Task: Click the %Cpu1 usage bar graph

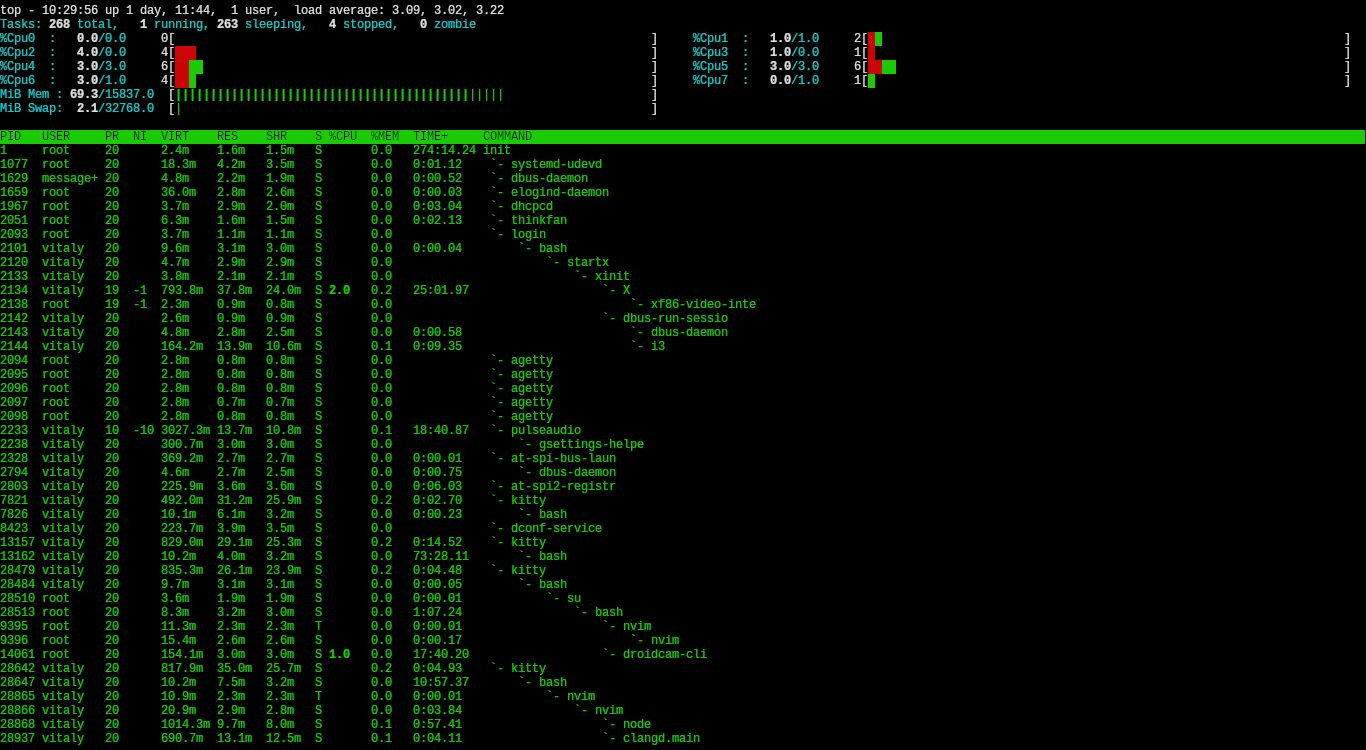Action: pyautogui.click(x=875, y=39)
